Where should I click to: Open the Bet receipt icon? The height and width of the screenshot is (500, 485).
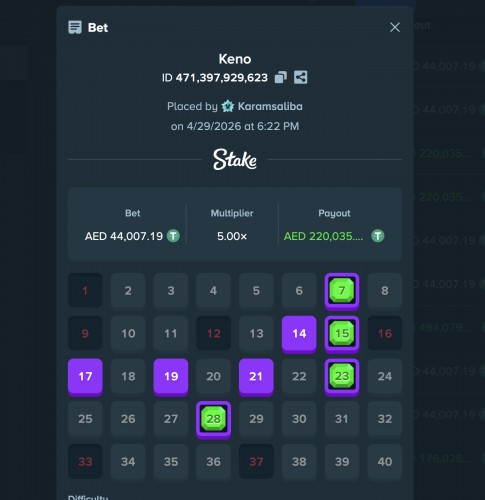75,27
